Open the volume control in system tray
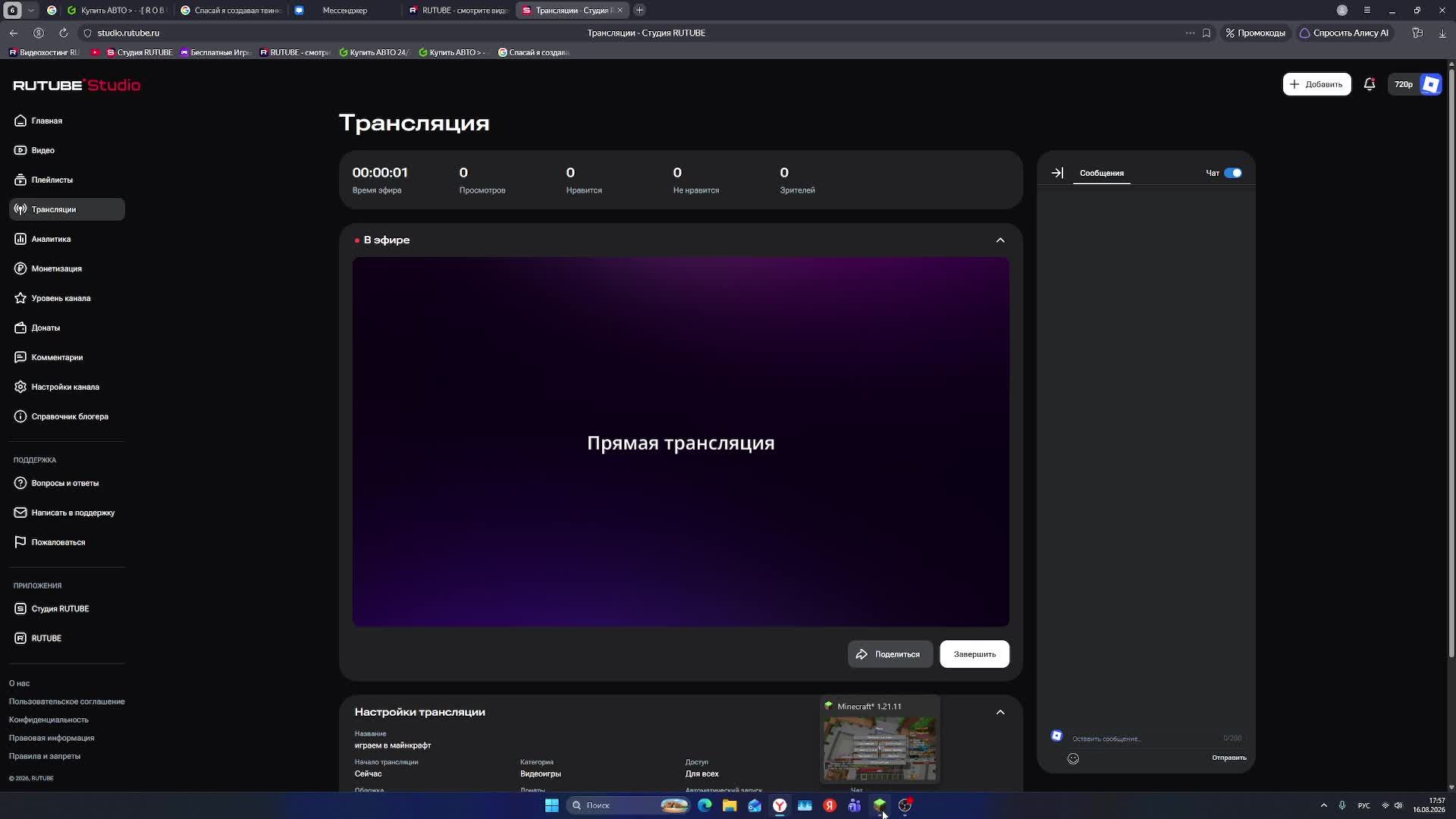Screen dimensions: 1456x819 click(x=1398, y=805)
